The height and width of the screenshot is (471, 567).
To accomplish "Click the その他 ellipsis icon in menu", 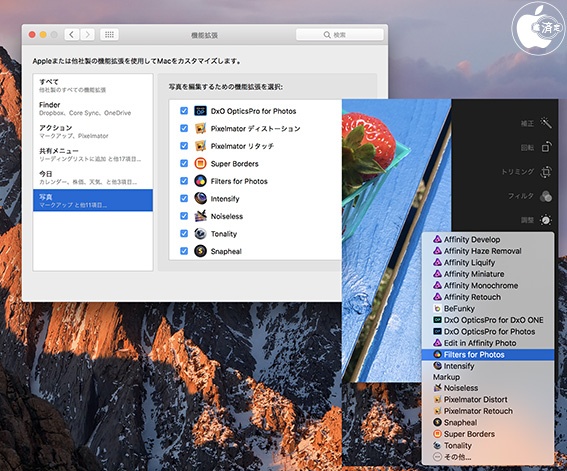I will pos(437,457).
